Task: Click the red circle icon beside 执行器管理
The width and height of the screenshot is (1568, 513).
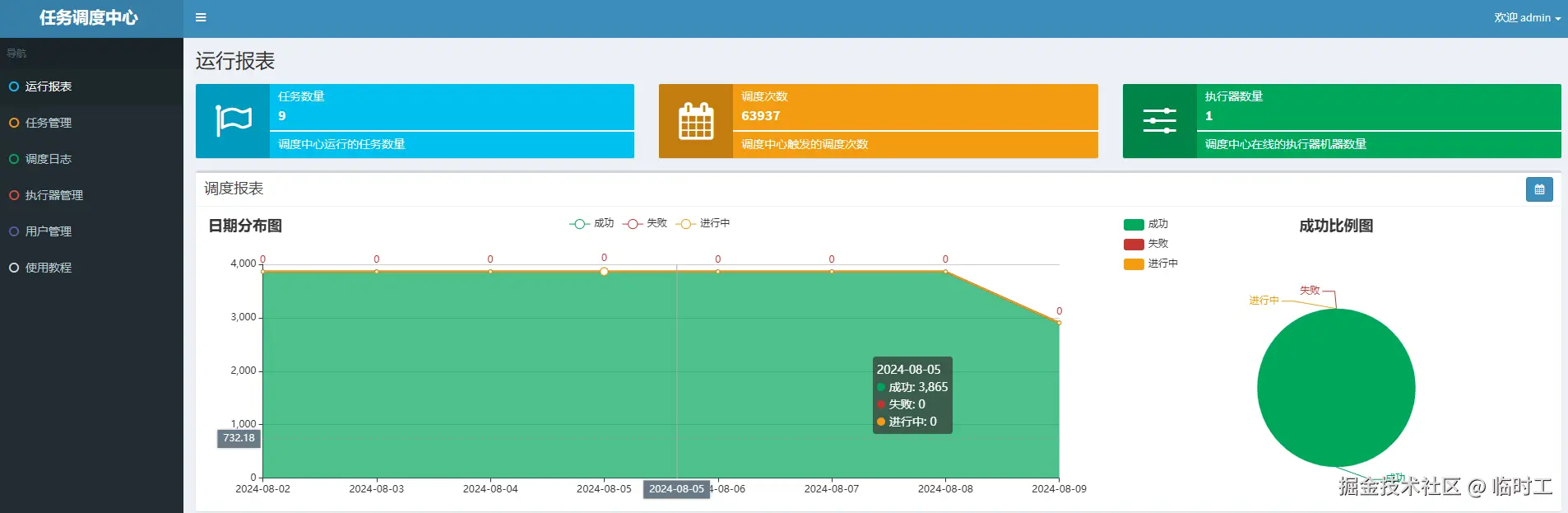Action: pyautogui.click(x=14, y=195)
